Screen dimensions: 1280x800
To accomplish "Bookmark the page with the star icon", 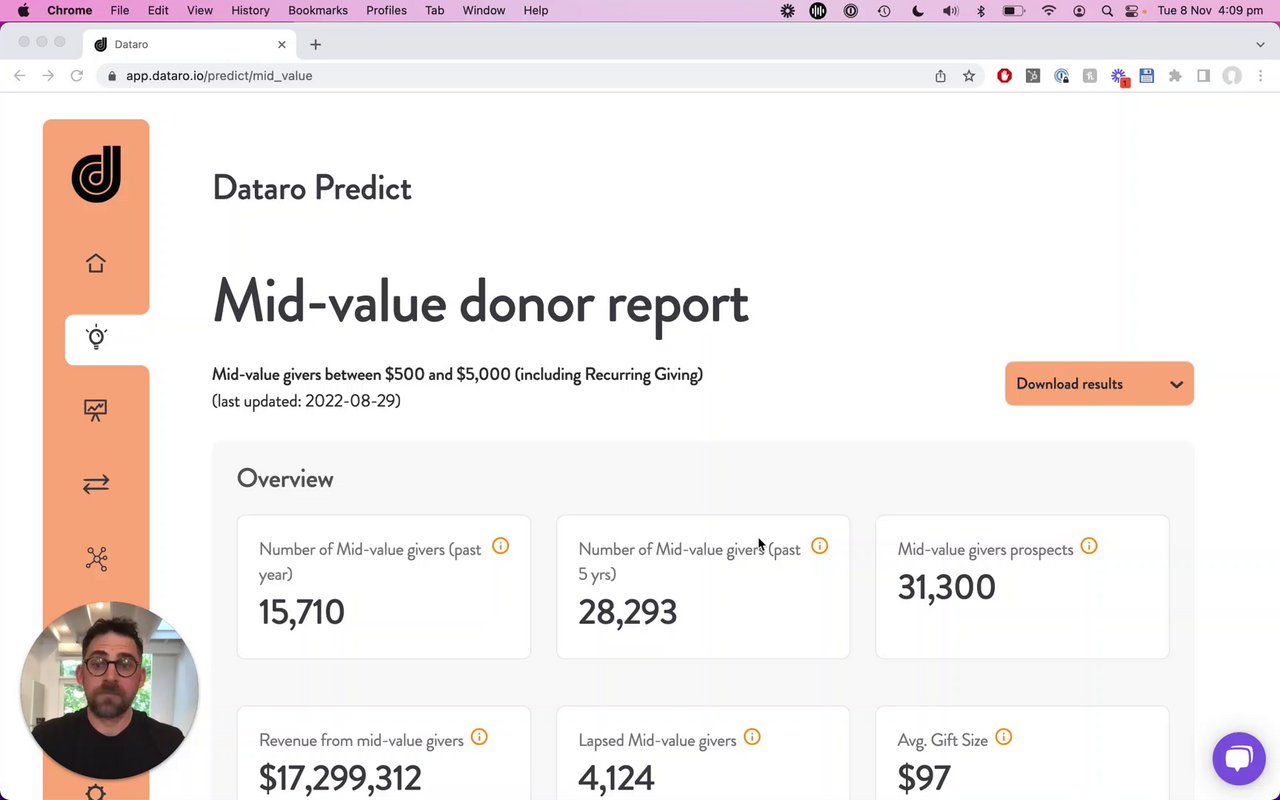I will click(969, 76).
